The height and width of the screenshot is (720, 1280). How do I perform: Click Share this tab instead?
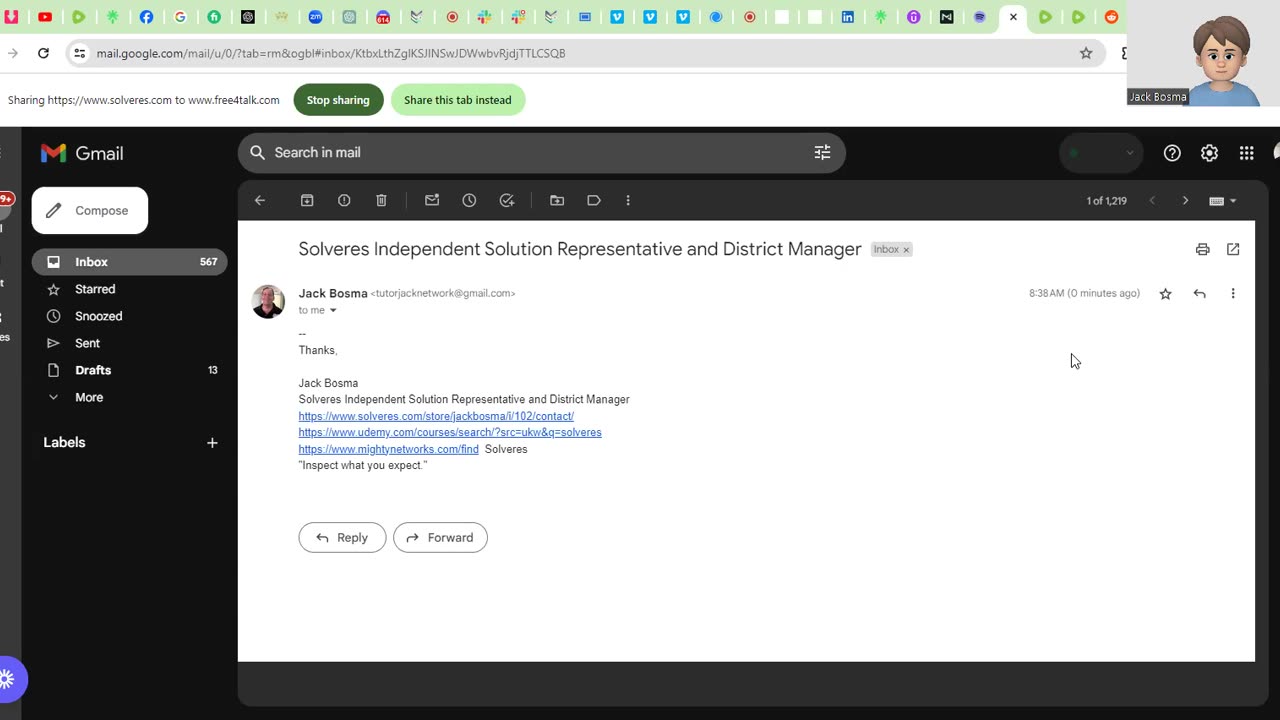click(458, 100)
